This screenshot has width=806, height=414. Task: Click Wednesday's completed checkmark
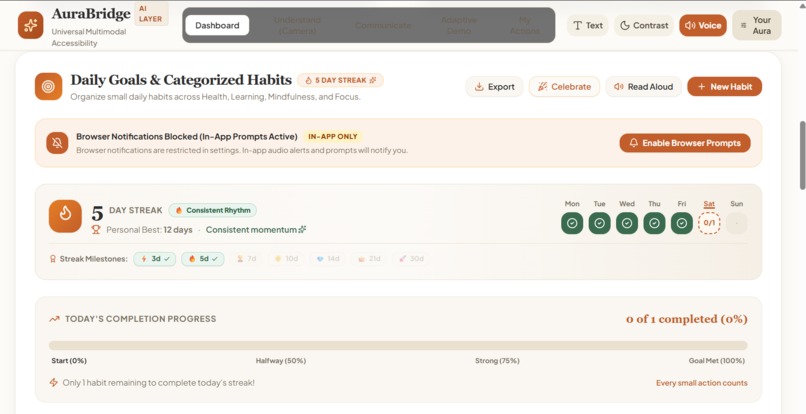click(x=627, y=223)
